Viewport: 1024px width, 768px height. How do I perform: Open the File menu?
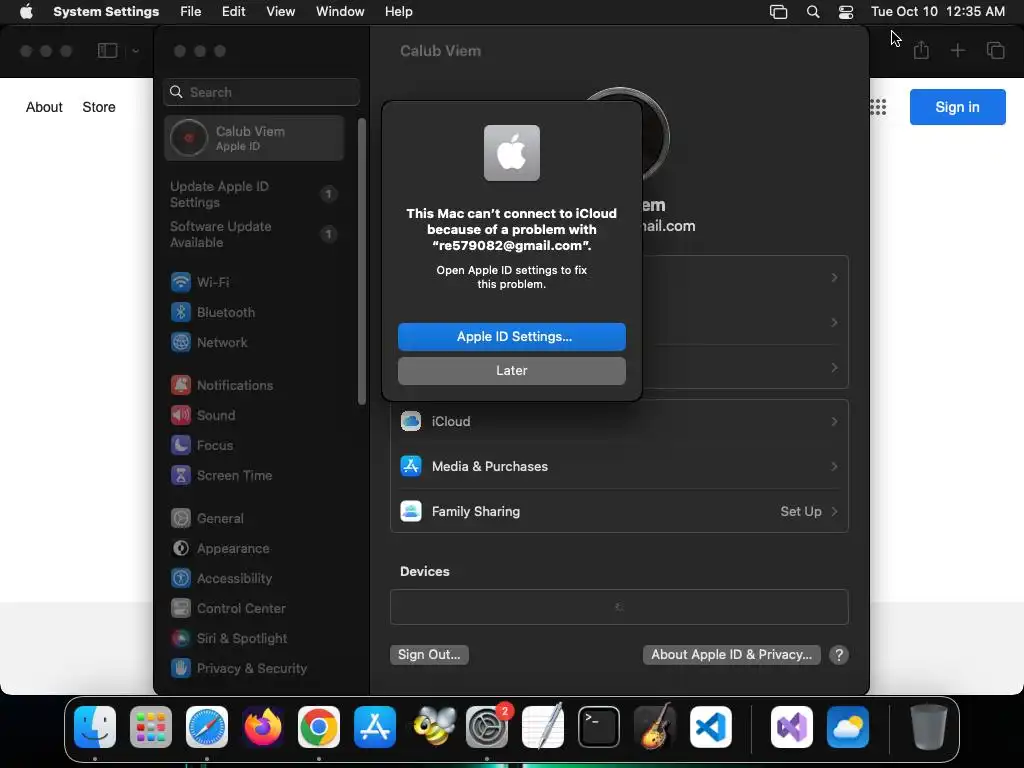point(191,12)
